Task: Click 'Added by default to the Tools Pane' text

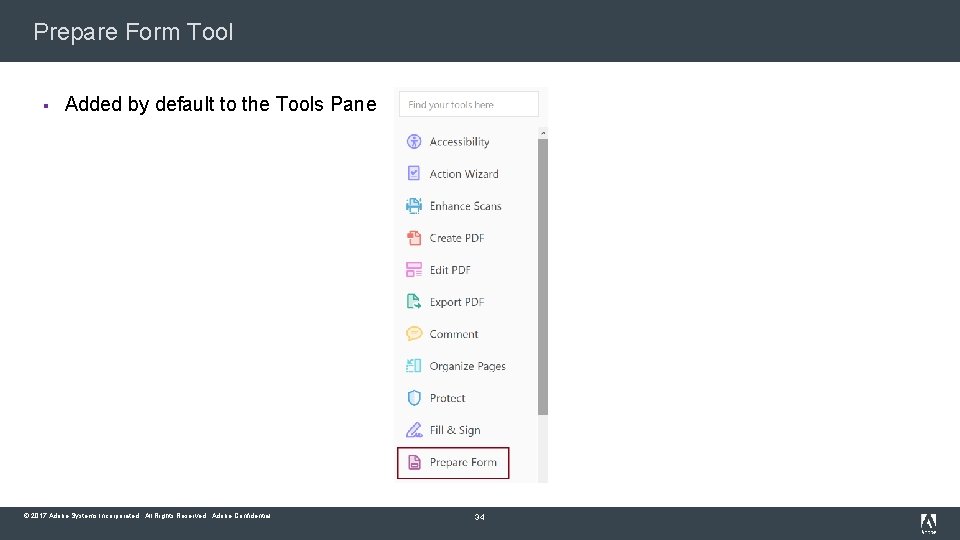Action: pyautogui.click(x=220, y=104)
